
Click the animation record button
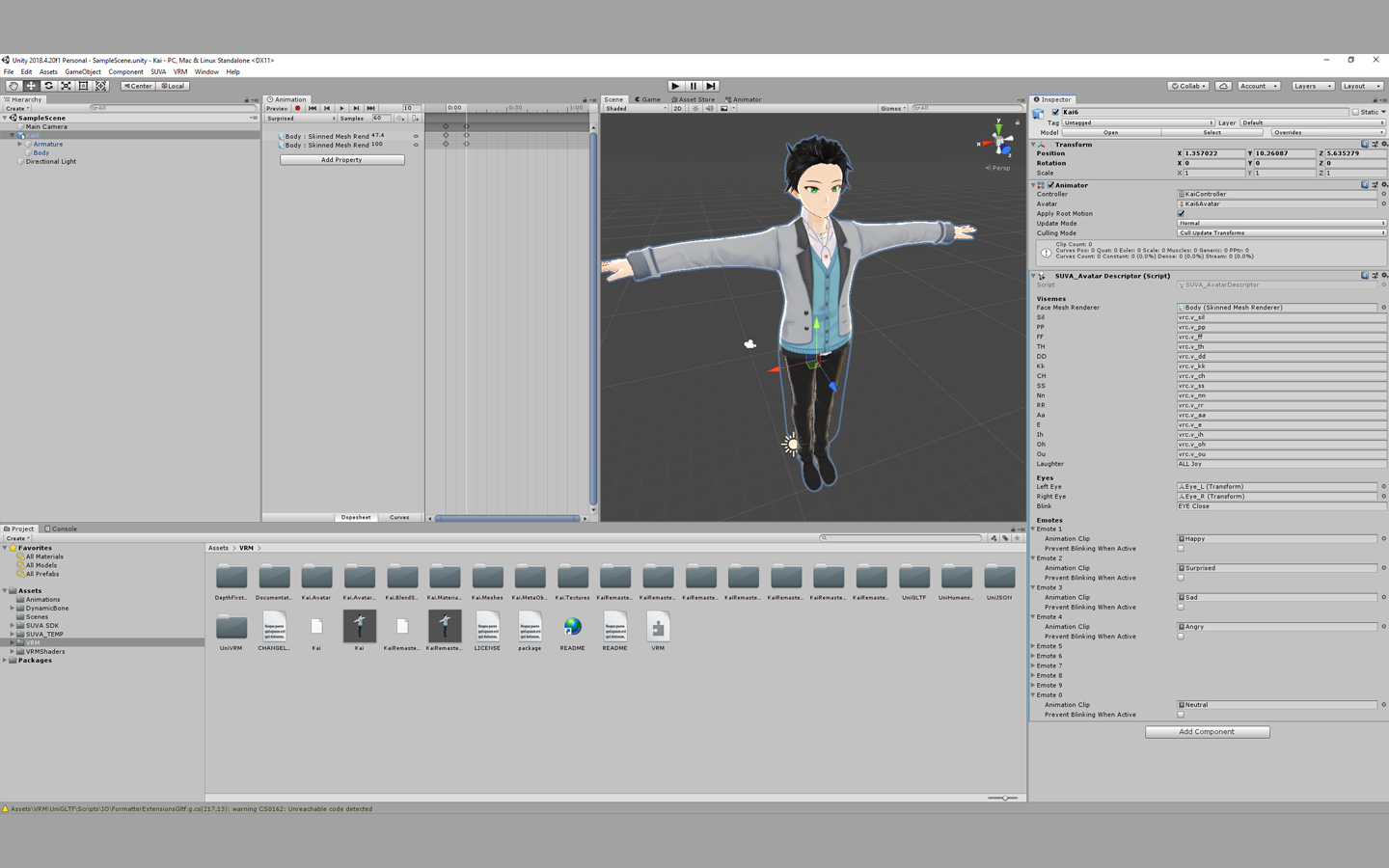pyautogui.click(x=298, y=108)
